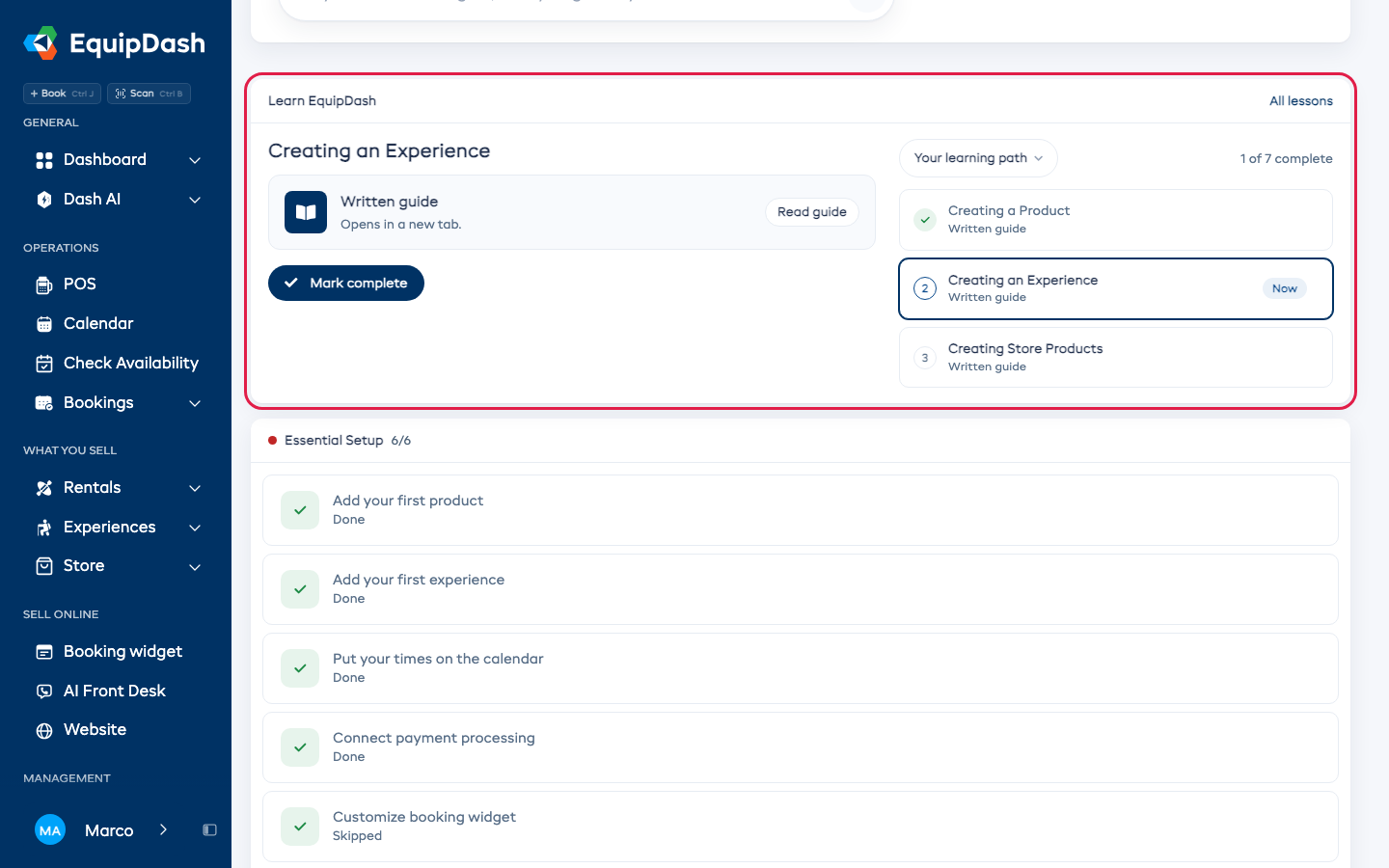
Task: Expand the Experiences submenu chevron
Action: pyautogui.click(x=195, y=528)
